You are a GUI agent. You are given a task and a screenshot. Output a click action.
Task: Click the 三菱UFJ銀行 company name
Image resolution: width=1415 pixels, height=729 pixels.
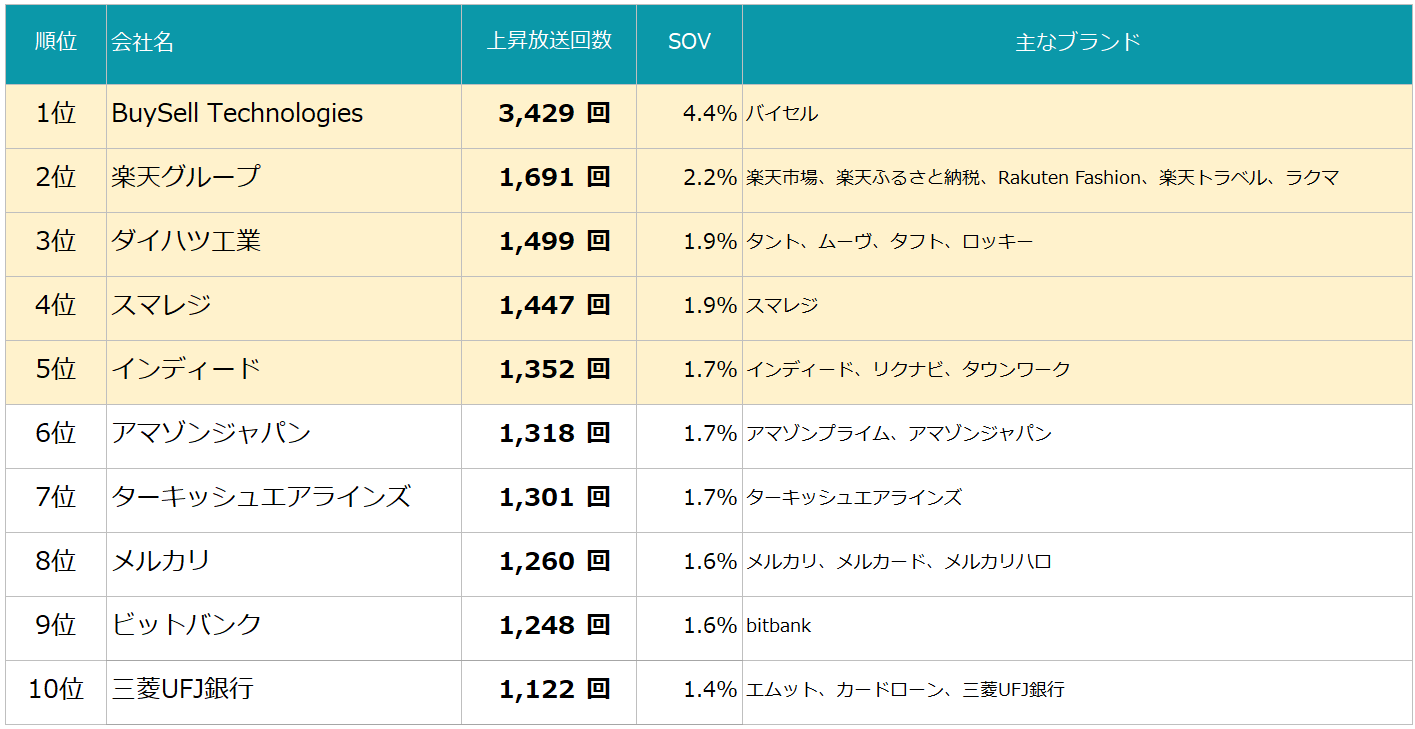point(183,689)
